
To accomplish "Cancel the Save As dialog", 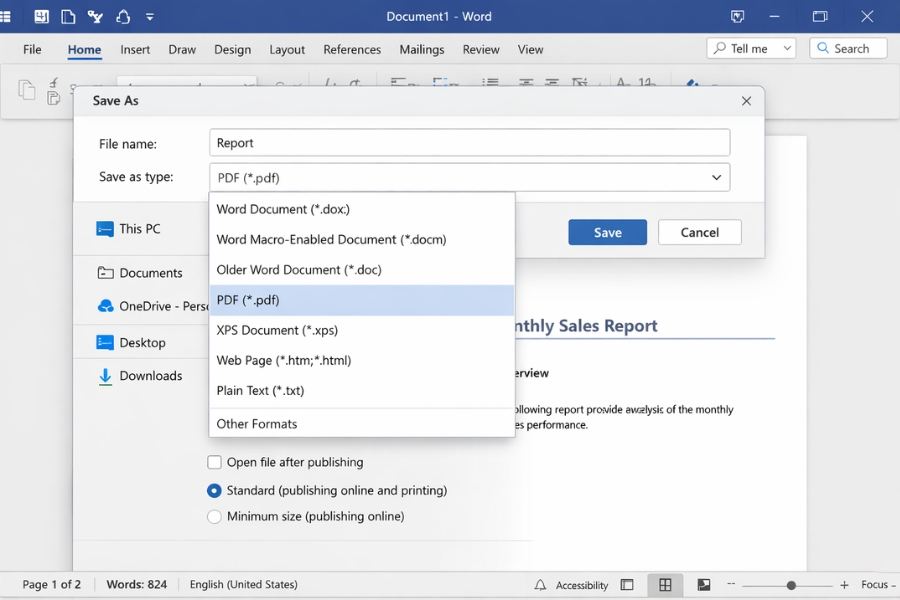I will (x=699, y=231).
